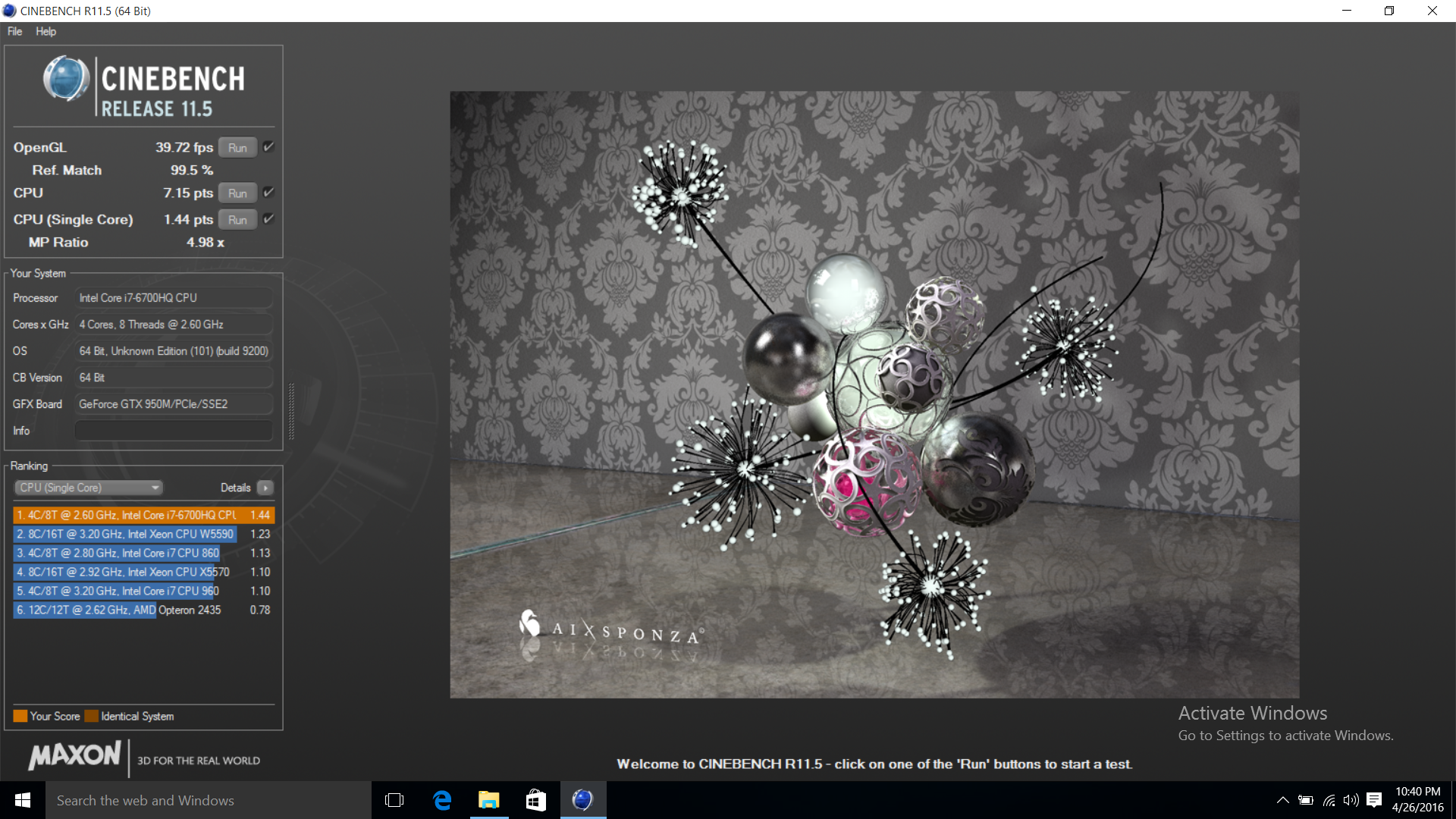Screen dimensions: 1456x819
Task: Toggle the CPU Single Core checkbox
Action: point(268,219)
